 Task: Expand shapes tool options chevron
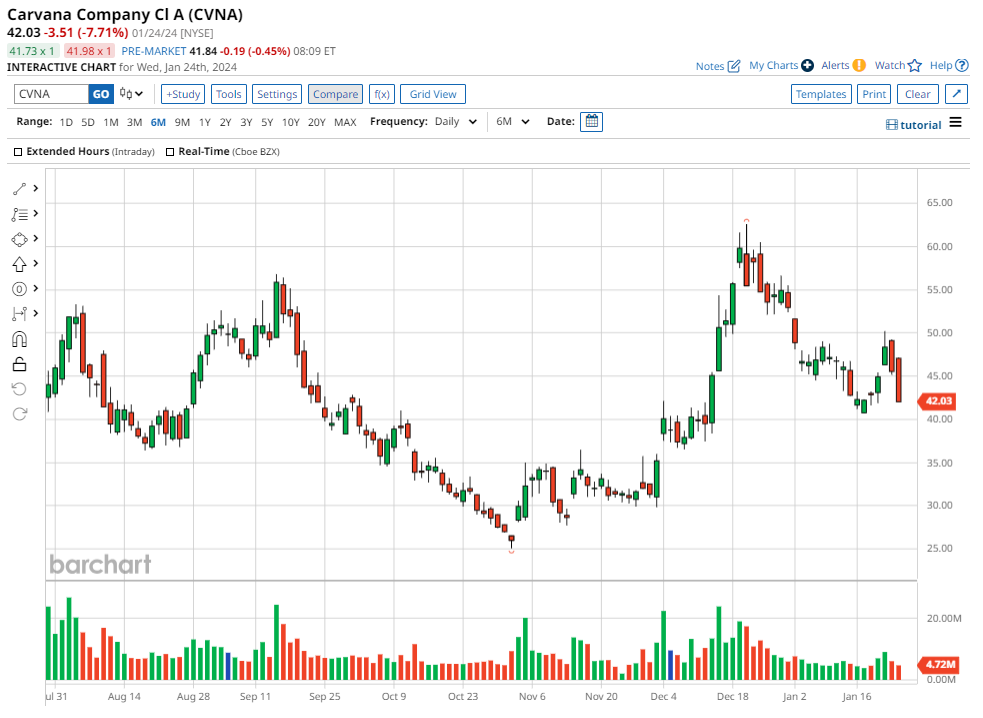point(36,238)
